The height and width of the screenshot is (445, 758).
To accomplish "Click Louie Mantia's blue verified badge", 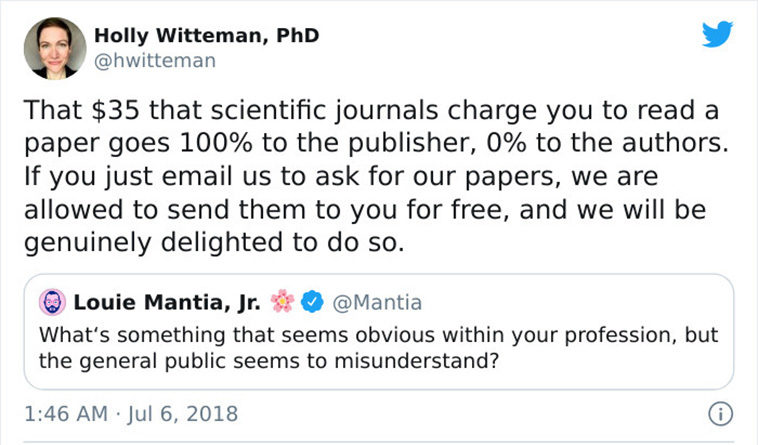I will point(312,302).
